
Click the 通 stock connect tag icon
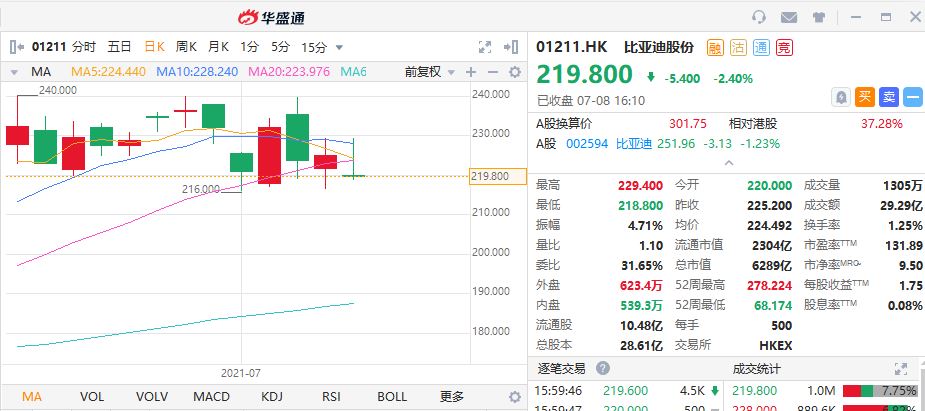[761, 48]
